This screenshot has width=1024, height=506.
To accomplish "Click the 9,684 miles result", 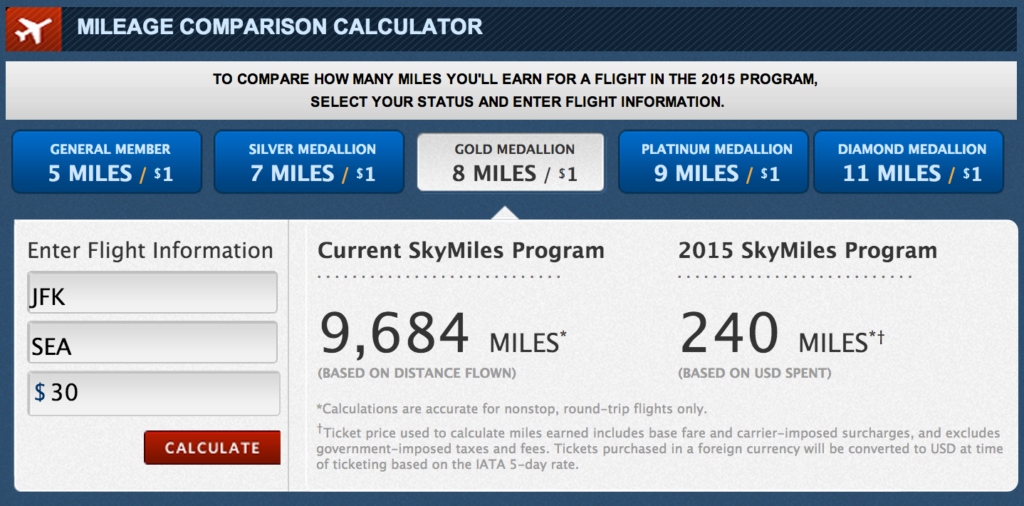I will coord(394,334).
